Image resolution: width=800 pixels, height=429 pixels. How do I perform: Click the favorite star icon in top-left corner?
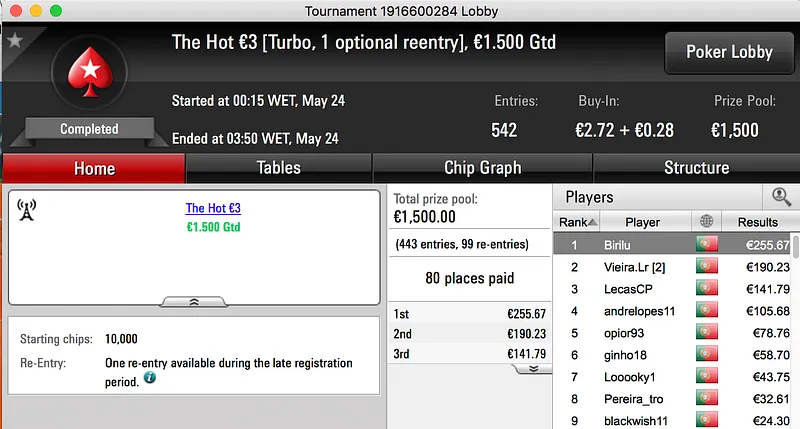(x=14, y=41)
